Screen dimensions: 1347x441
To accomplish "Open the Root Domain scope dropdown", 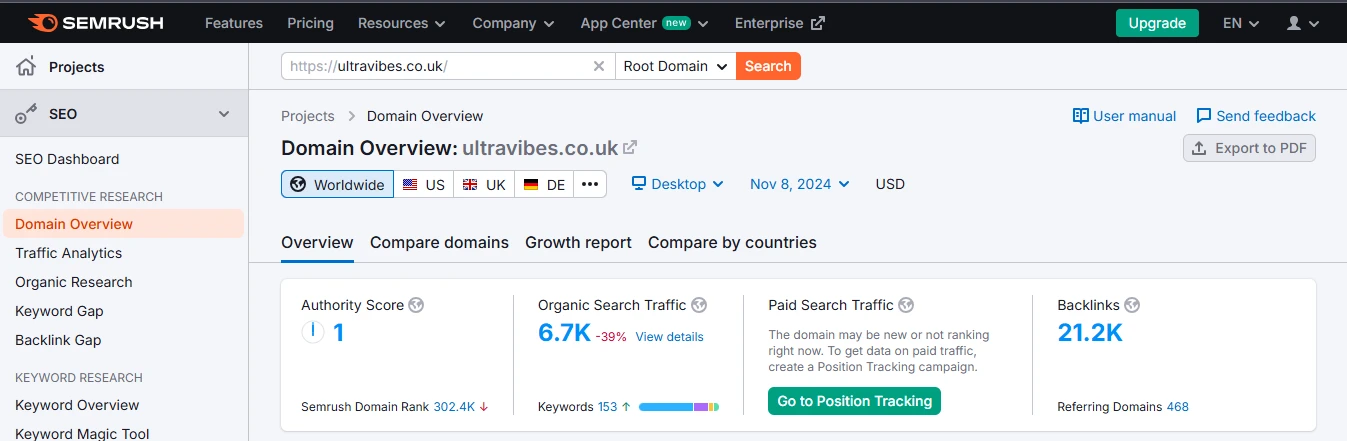I will 675,66.
